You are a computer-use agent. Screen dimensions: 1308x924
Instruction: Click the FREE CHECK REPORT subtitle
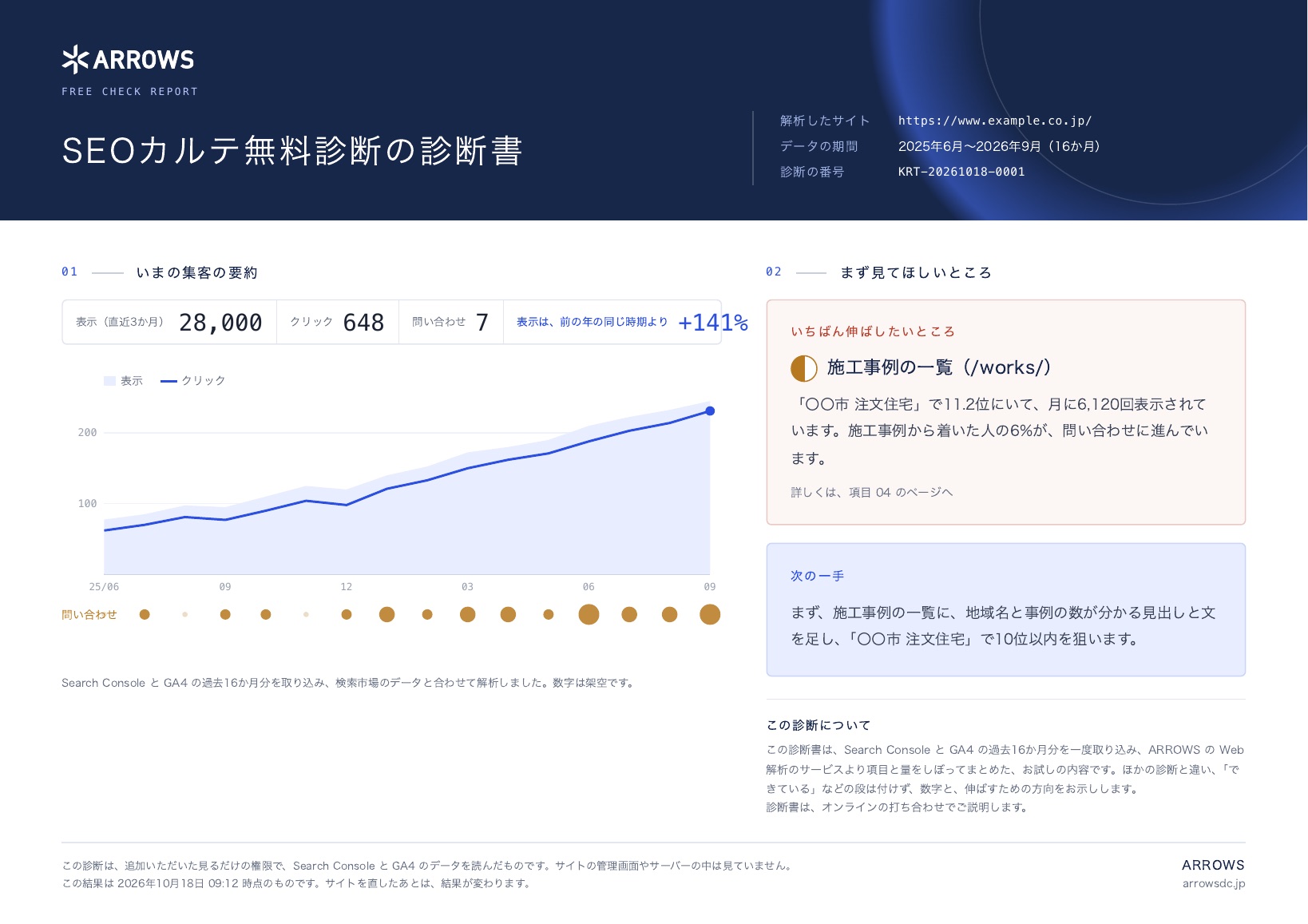[x=129, y=92]
